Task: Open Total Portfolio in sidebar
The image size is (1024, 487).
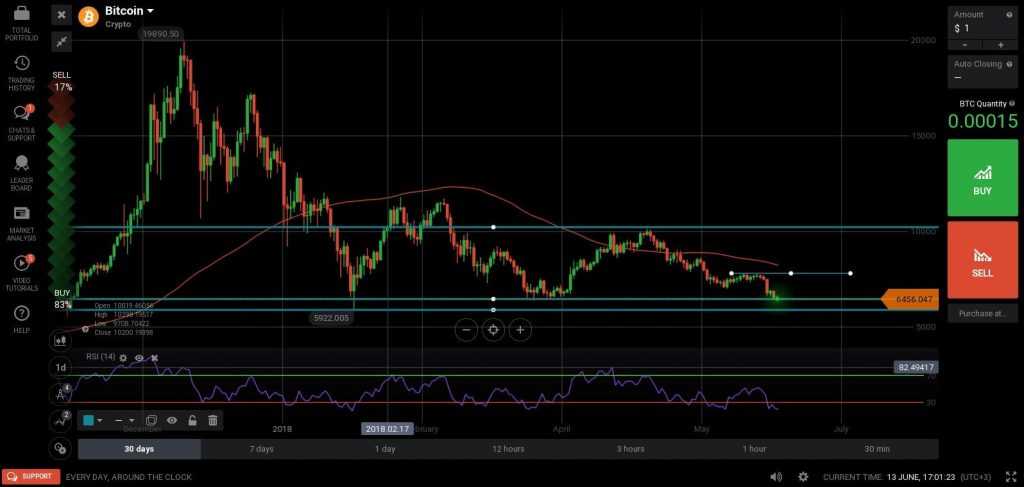Action: coord(22,23)
